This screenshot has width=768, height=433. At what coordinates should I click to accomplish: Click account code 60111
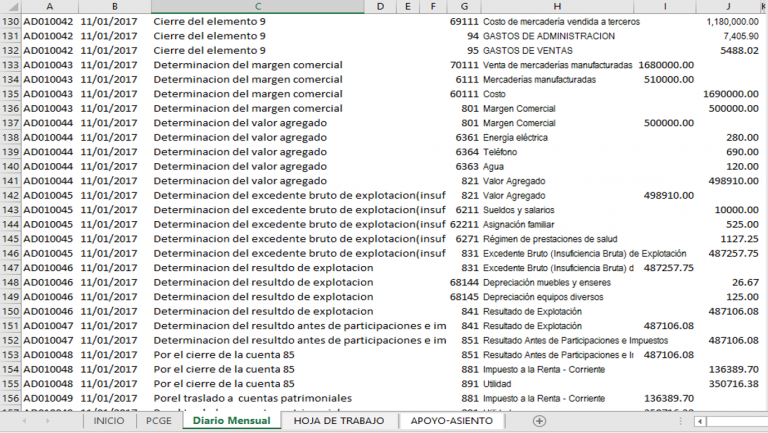[x=464, y=94]
